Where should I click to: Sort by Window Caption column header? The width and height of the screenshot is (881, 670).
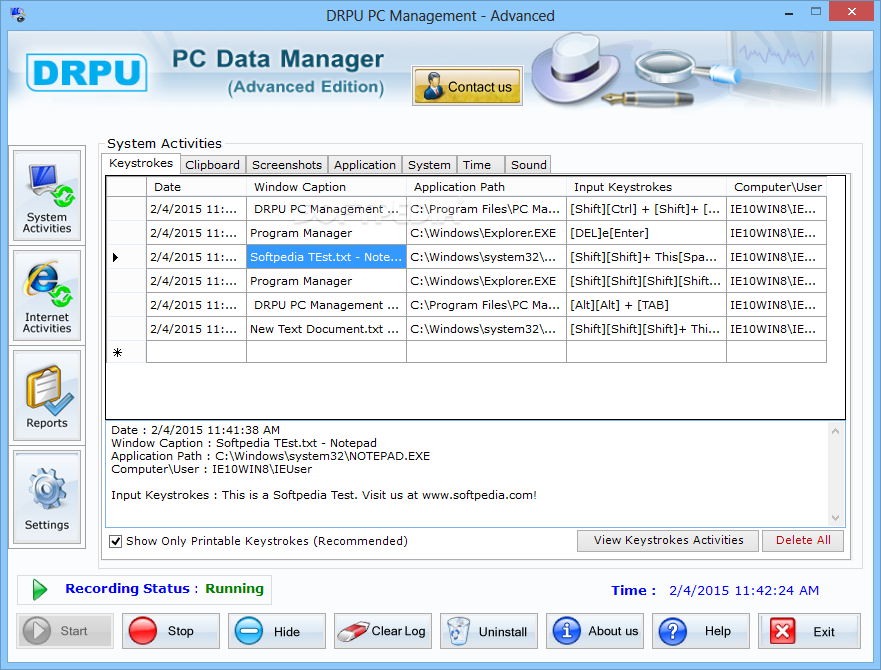(326, 187)
